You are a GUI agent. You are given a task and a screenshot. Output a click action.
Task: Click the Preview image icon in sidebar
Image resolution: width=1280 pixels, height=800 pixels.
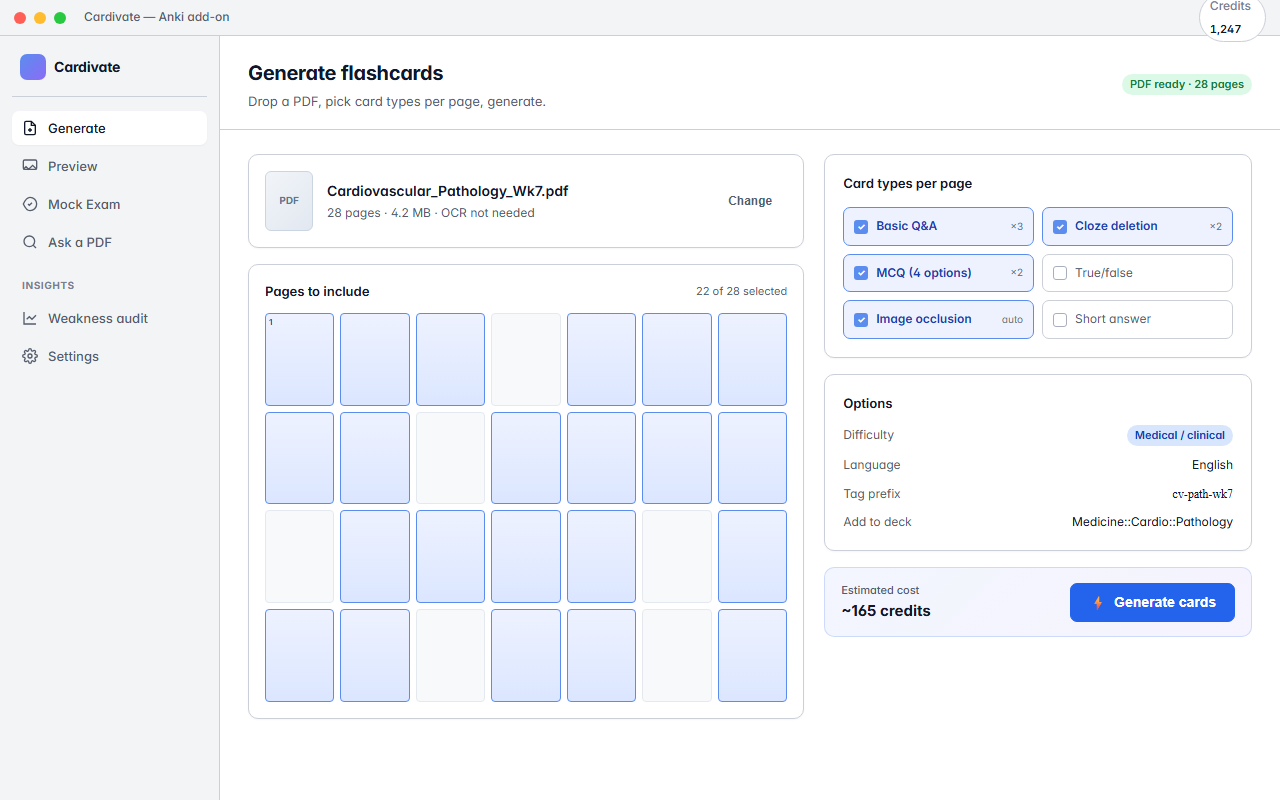point(30,166)
